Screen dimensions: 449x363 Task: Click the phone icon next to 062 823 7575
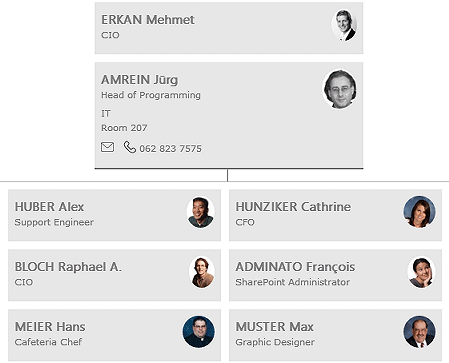point(130,147)
